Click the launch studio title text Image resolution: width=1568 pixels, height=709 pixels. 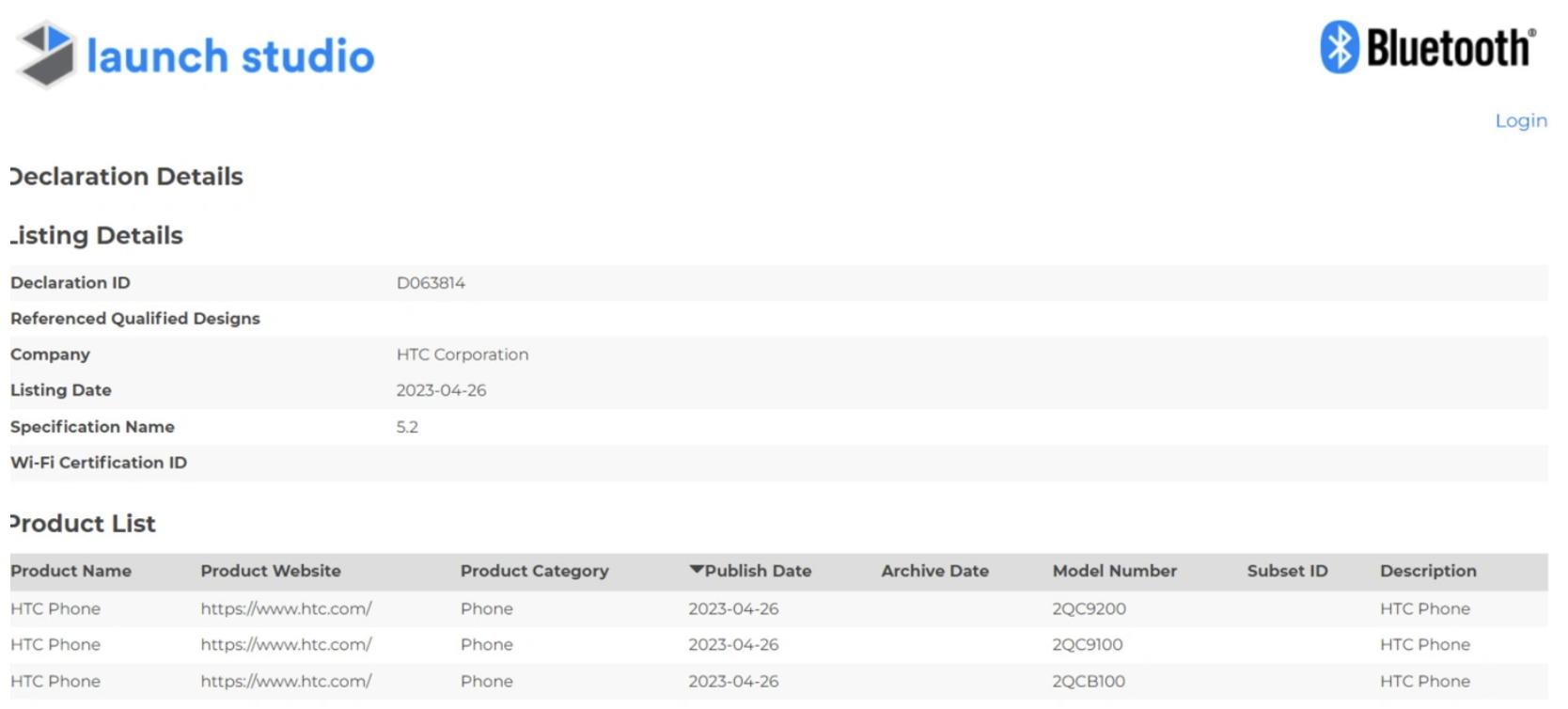(230, 55)
